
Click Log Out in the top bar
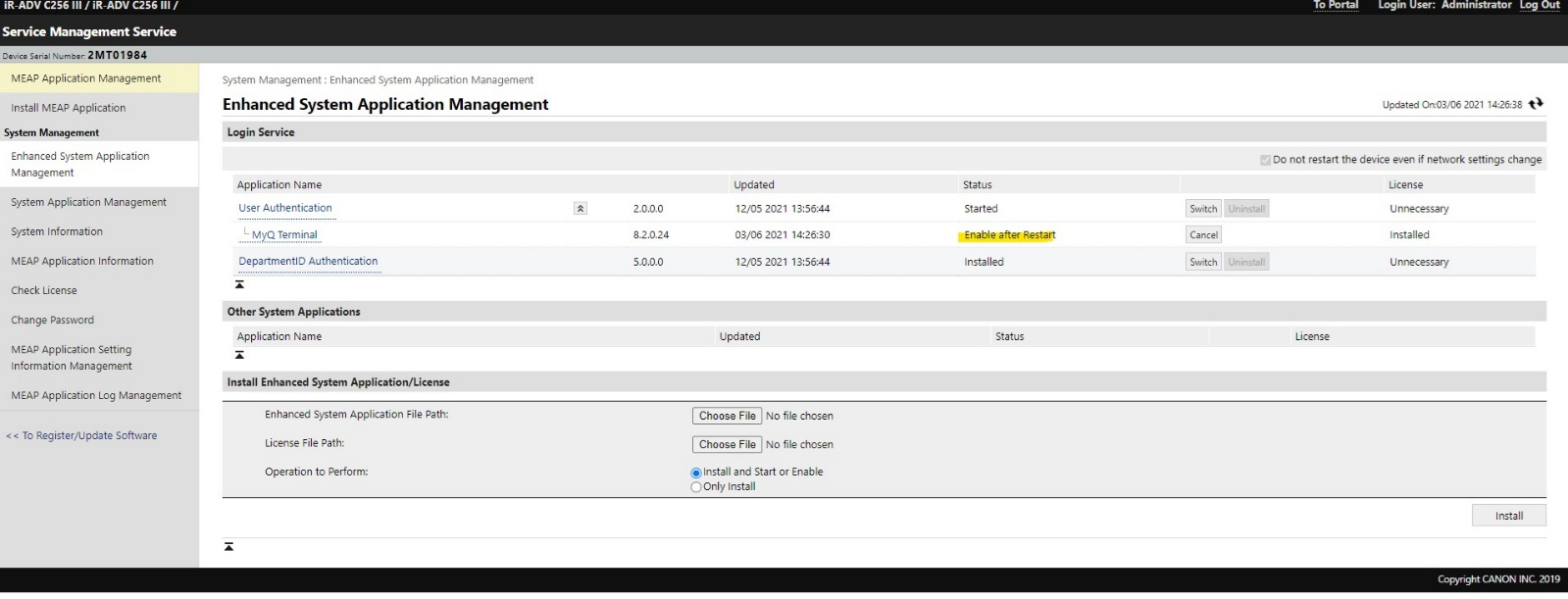coord(1539,6)
